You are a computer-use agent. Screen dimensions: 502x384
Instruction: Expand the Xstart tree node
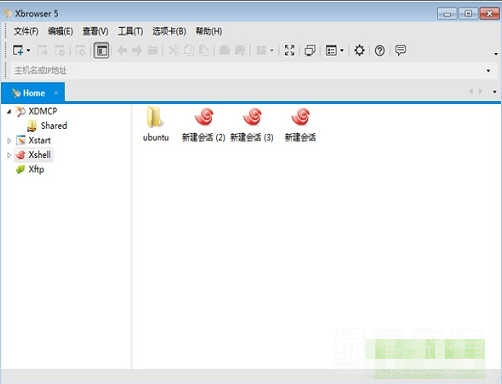[9, 141]
